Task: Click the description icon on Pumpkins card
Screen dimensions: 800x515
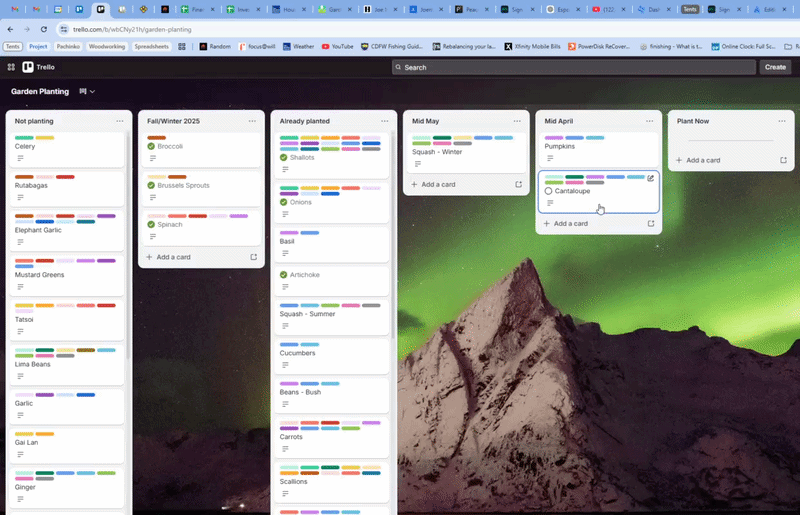Action: (x=550, y=158)
